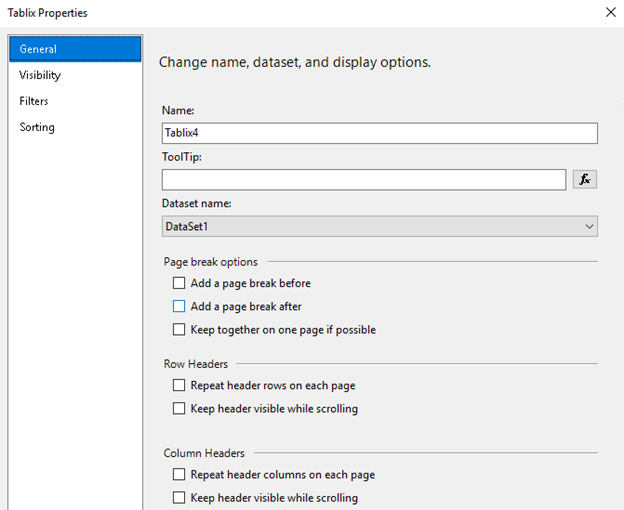
Task: Click the Dataset name label
Action: (x=197, y=203)
